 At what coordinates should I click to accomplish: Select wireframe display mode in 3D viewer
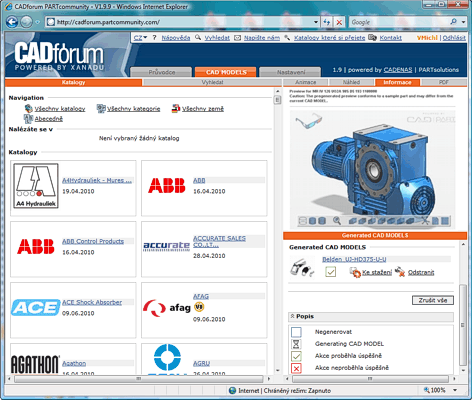[303, 221]
